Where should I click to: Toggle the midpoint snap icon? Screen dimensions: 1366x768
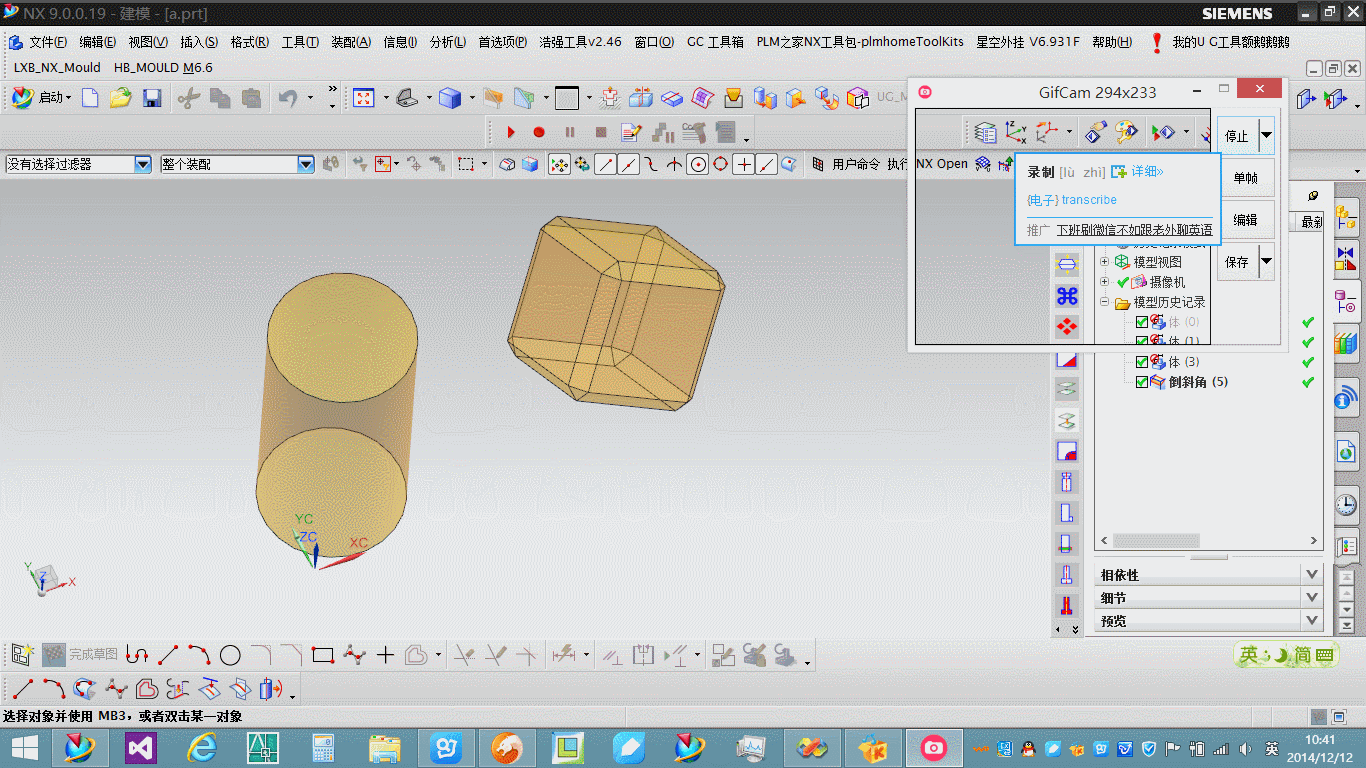[x=628, y=164]
